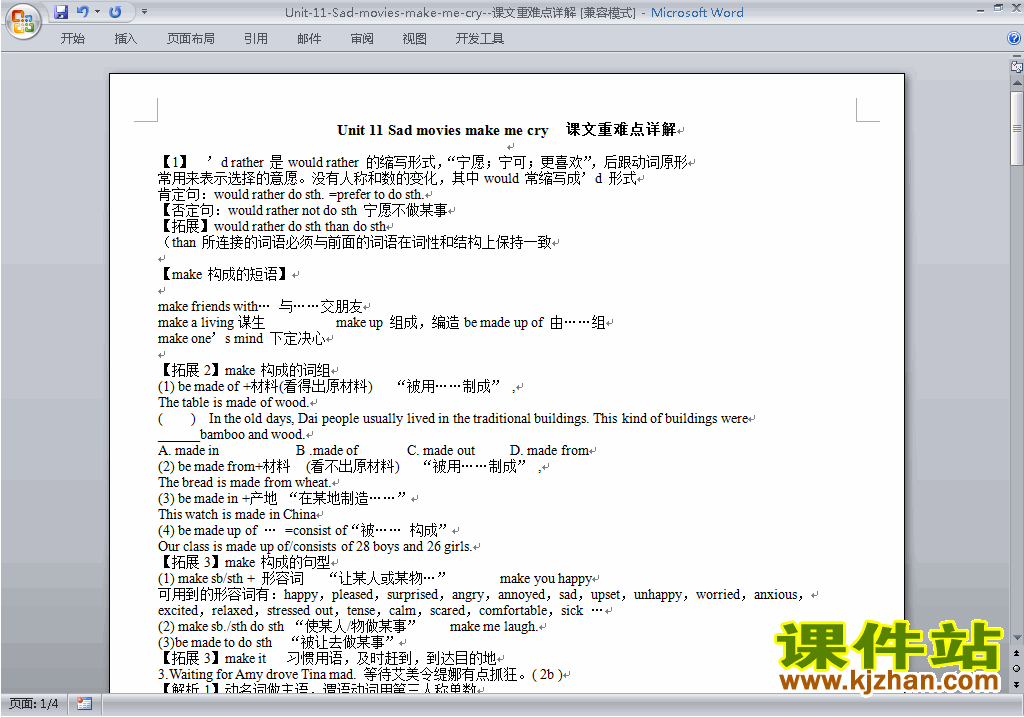
Task: Click the vertical scrollbar thumb
Action: click(1017, 128)
